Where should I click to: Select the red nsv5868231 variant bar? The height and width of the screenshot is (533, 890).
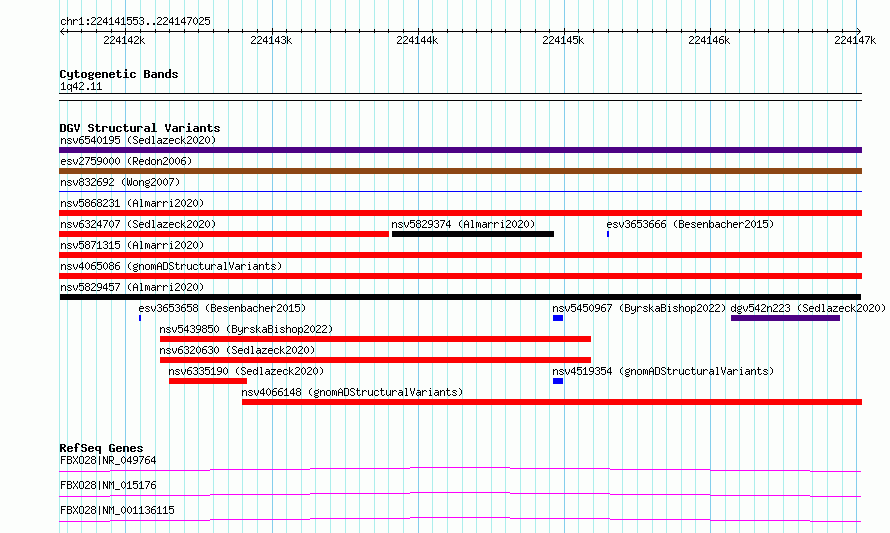tap(460, 213)
